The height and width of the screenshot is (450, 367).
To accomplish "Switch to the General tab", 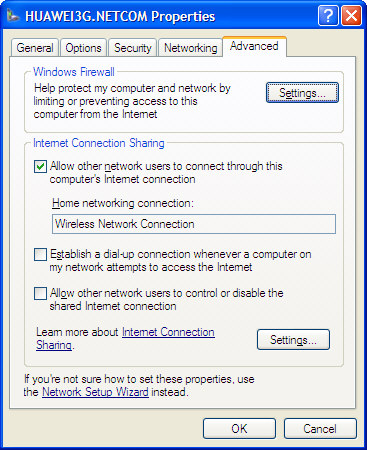I will (x=35, y=48).
